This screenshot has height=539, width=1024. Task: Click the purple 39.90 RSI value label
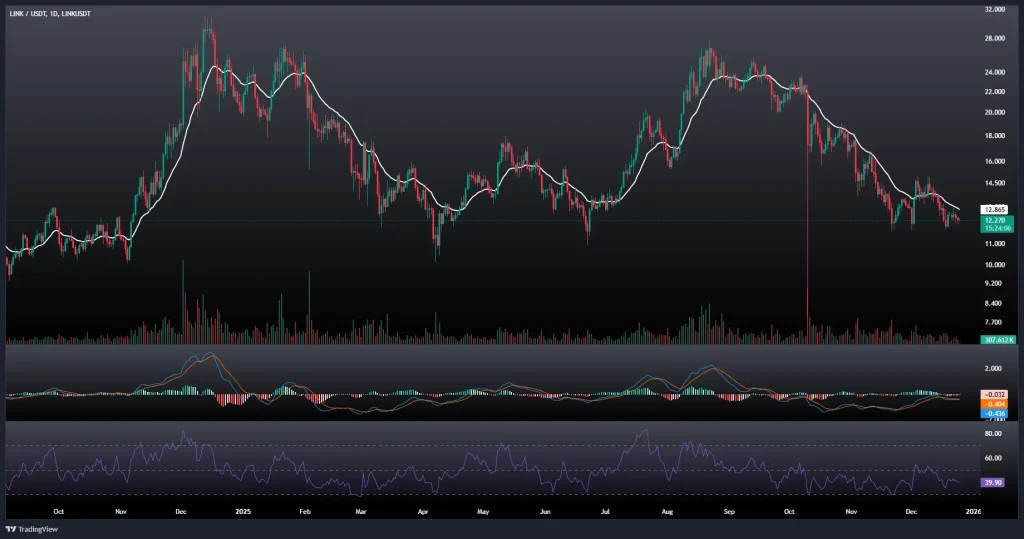point(993,481)
